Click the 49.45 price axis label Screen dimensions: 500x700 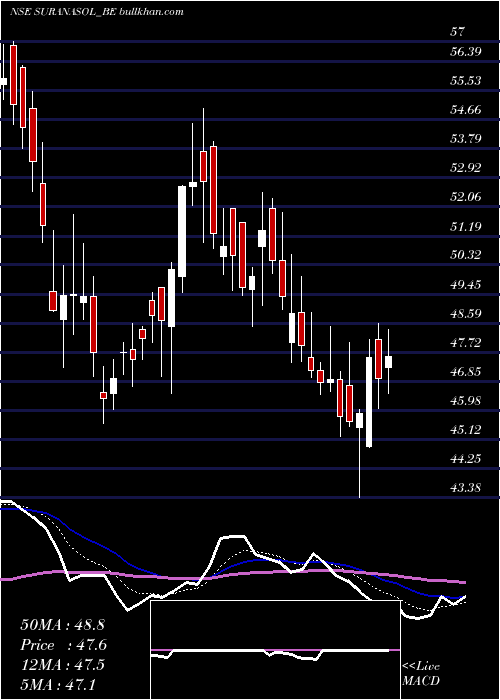pyautogui.click(x=466, y=284)
